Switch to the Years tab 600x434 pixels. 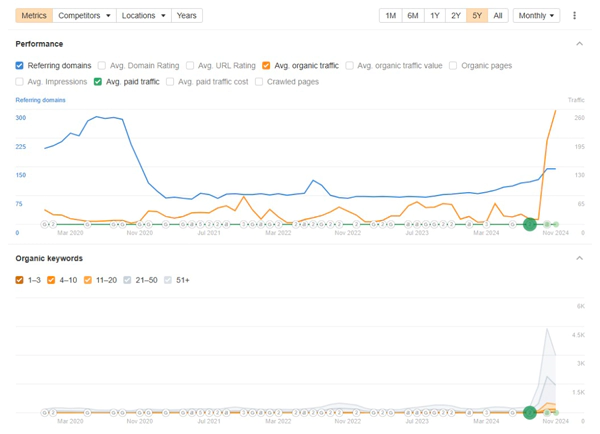coord(187,16)
